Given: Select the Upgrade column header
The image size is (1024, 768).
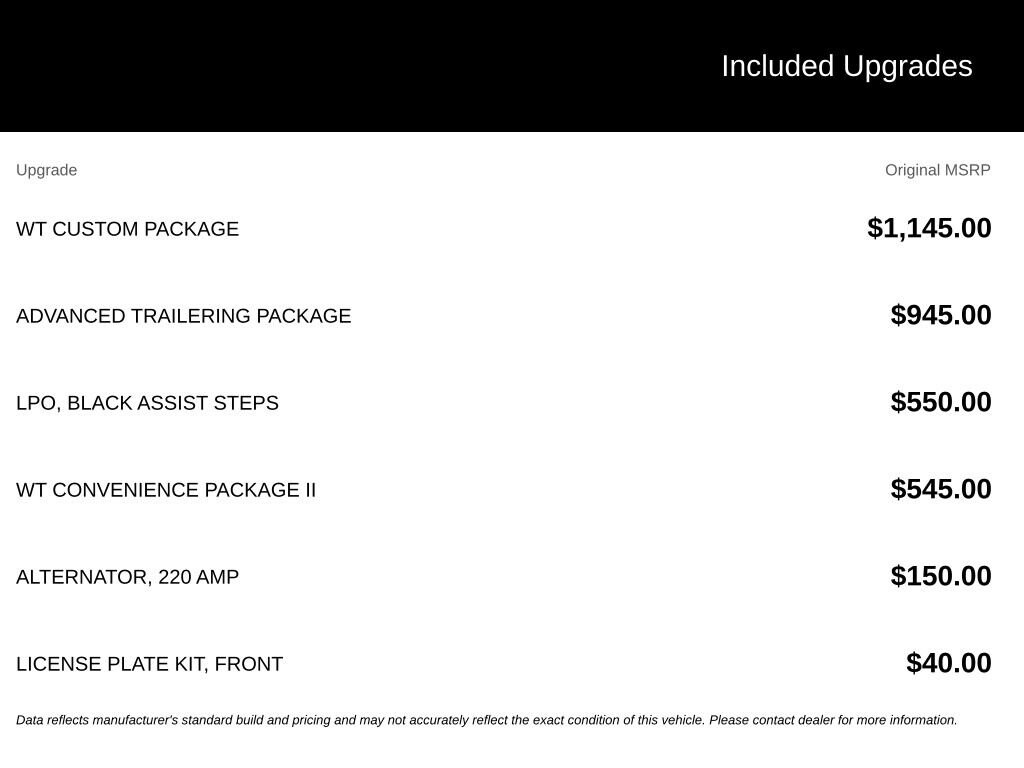Looking at the screenshot, I should [x=46, y=170].
